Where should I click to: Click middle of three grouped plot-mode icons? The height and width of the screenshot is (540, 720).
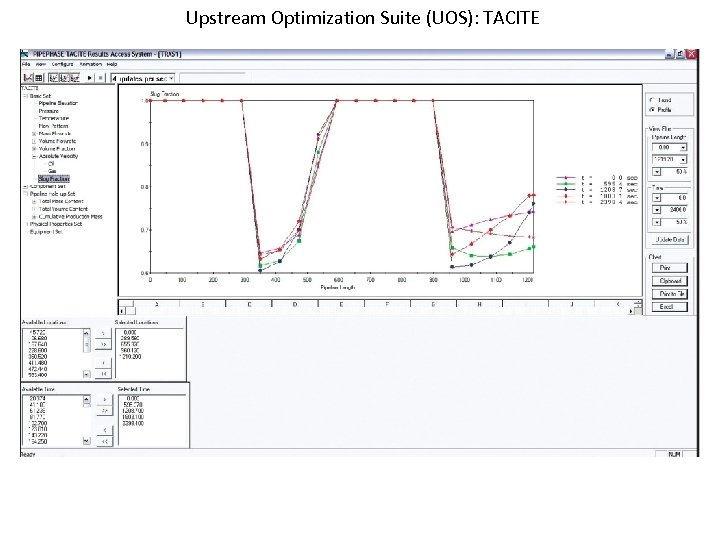click(64, 78)
